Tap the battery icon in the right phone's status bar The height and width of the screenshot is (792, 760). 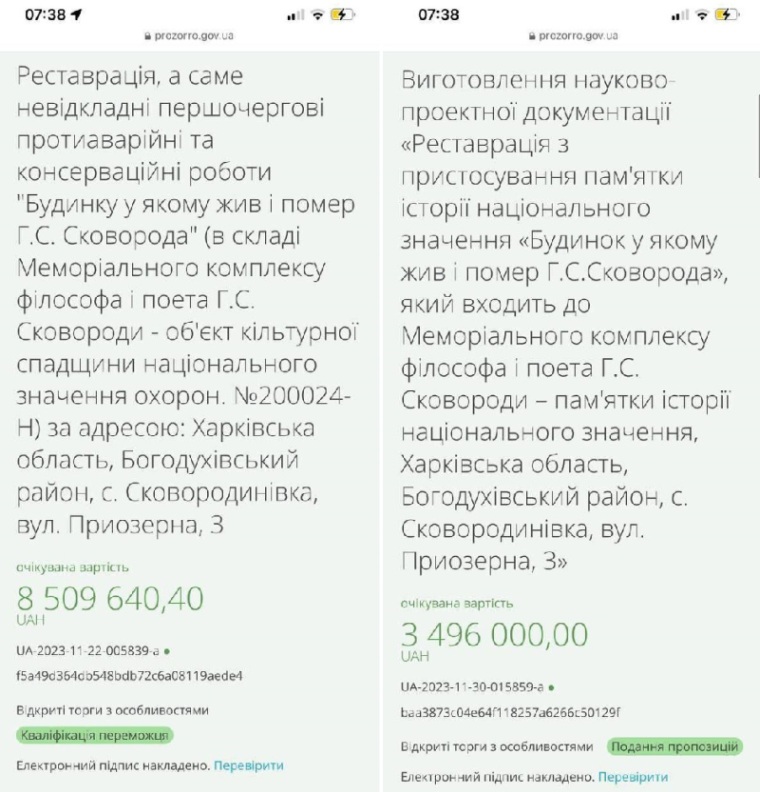pos(729,16)
